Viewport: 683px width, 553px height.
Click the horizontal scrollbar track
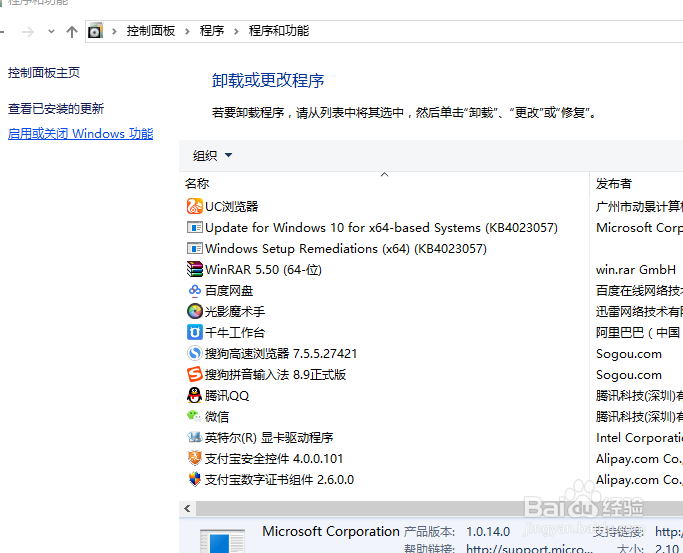point(439,508)
